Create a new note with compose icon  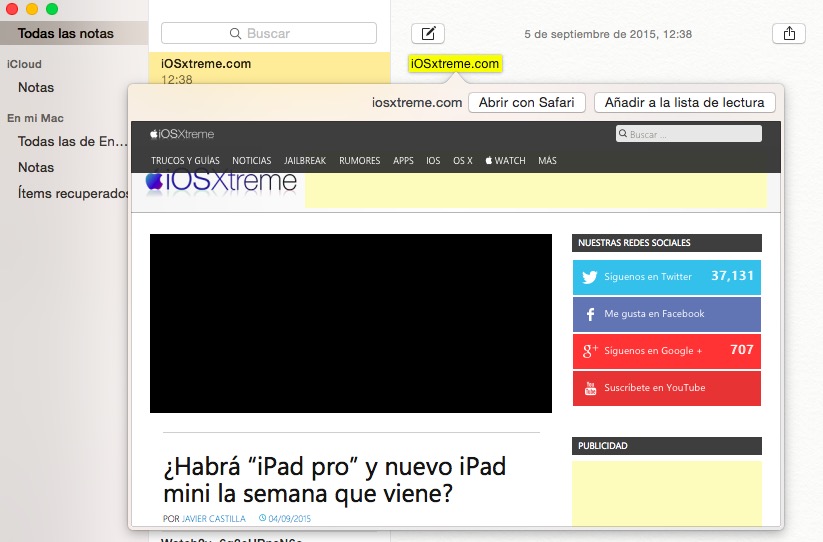click(428, 34)
